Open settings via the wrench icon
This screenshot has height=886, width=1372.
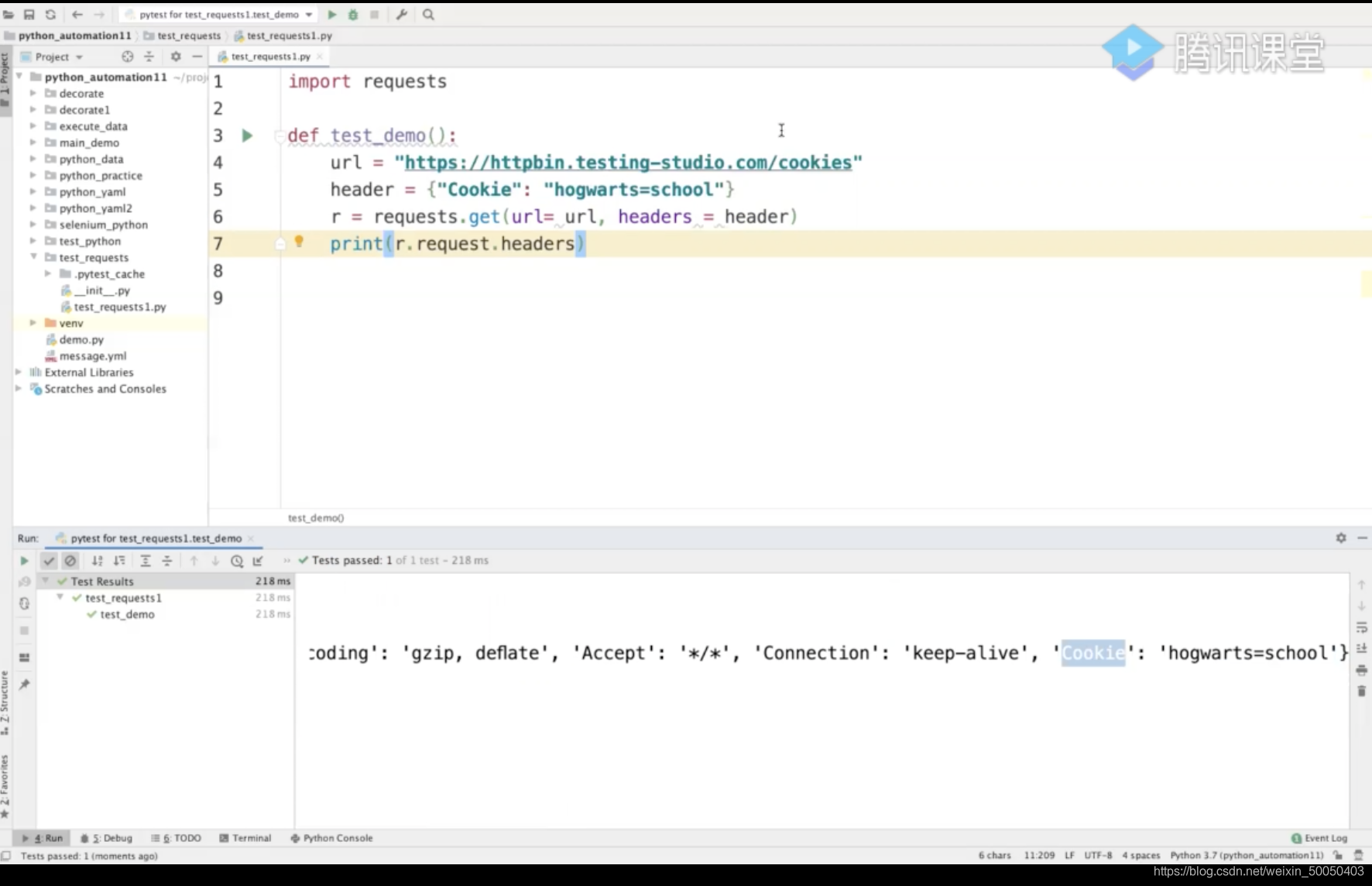(x=402, y=15)
